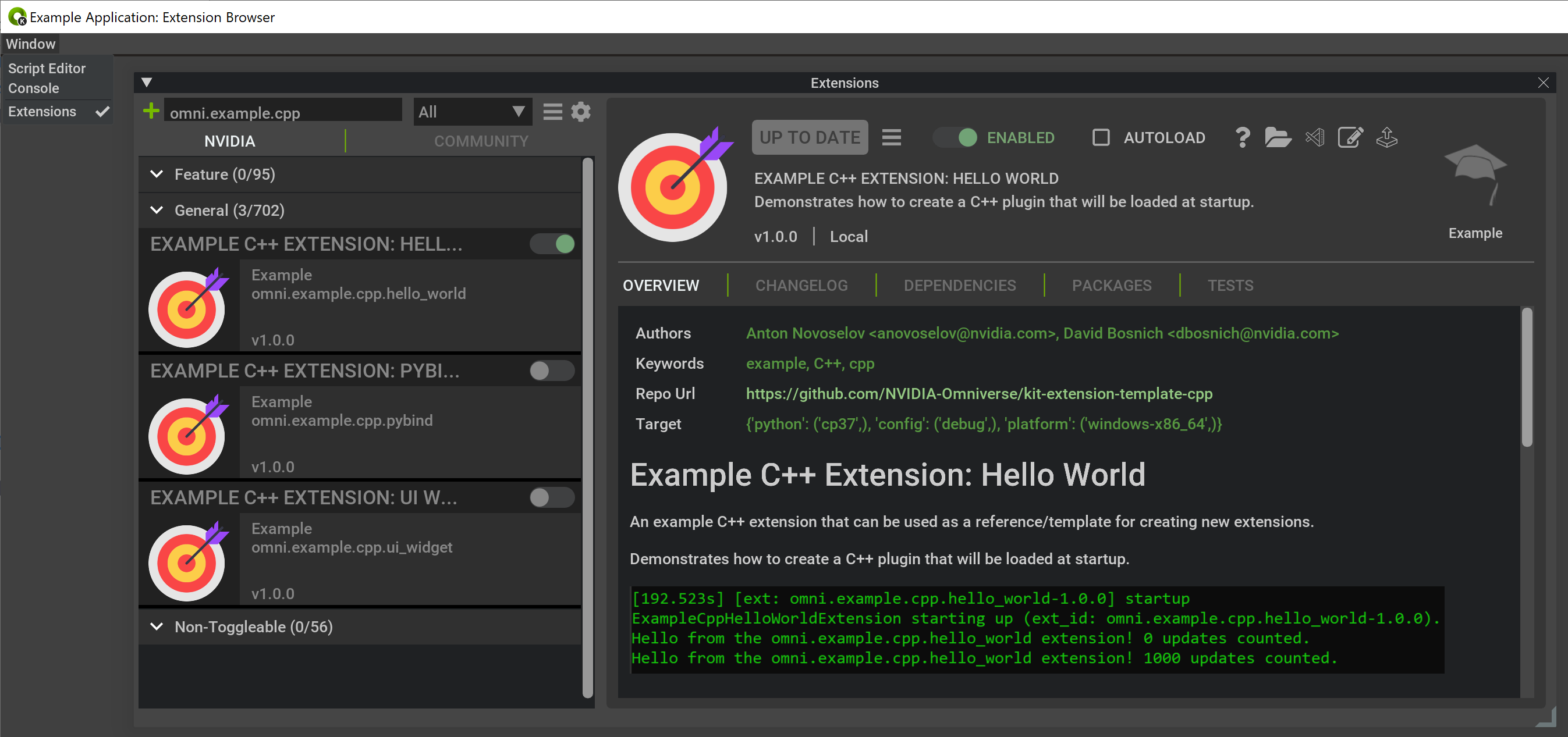Click the graduation cap Example category icon

point(1475,175)
